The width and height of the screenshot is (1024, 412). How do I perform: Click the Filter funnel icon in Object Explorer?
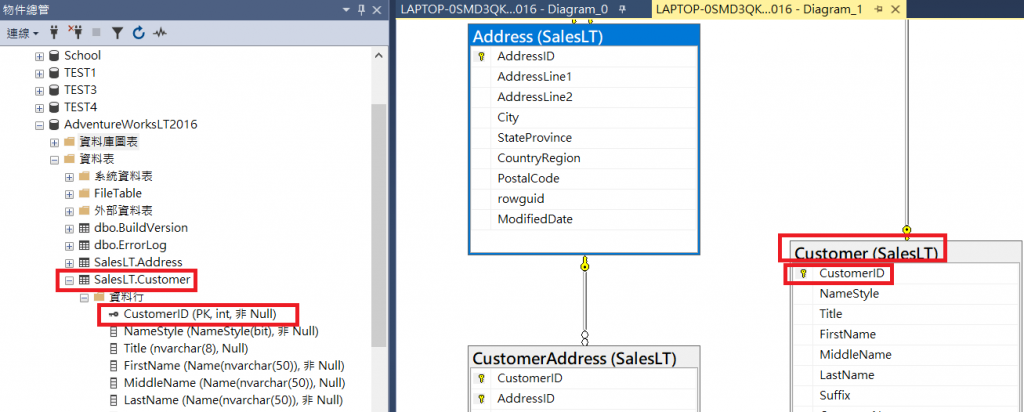click(x=117, y=33)
